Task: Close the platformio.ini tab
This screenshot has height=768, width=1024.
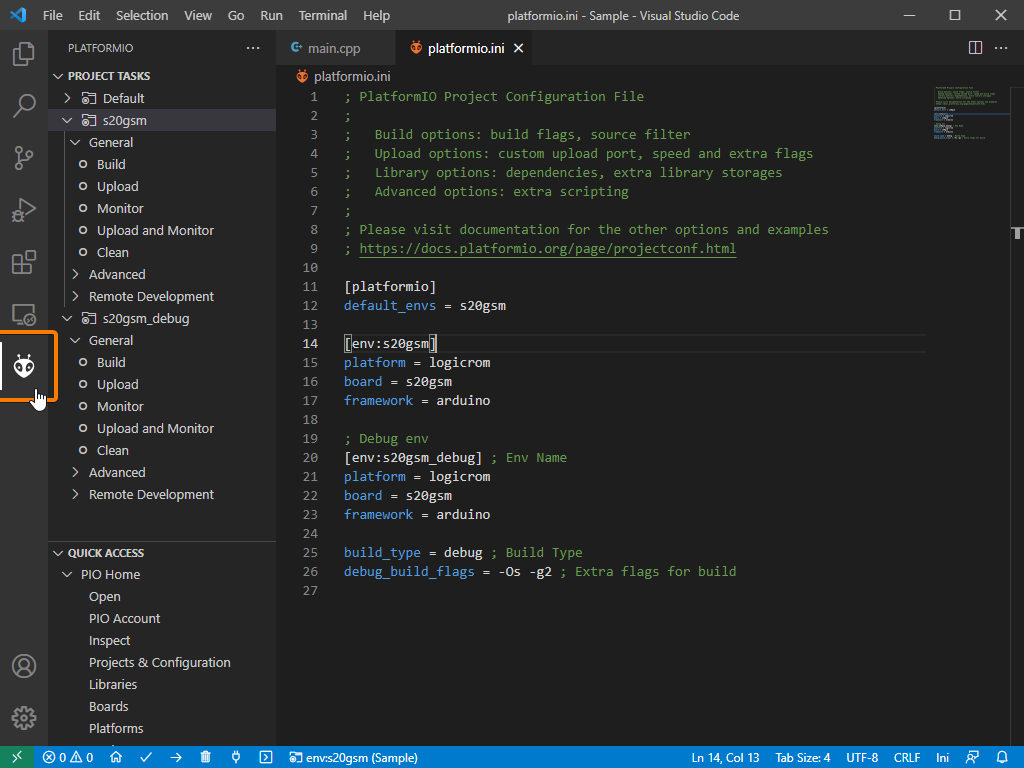Action: pyautogui.click(x=519, y=48)
